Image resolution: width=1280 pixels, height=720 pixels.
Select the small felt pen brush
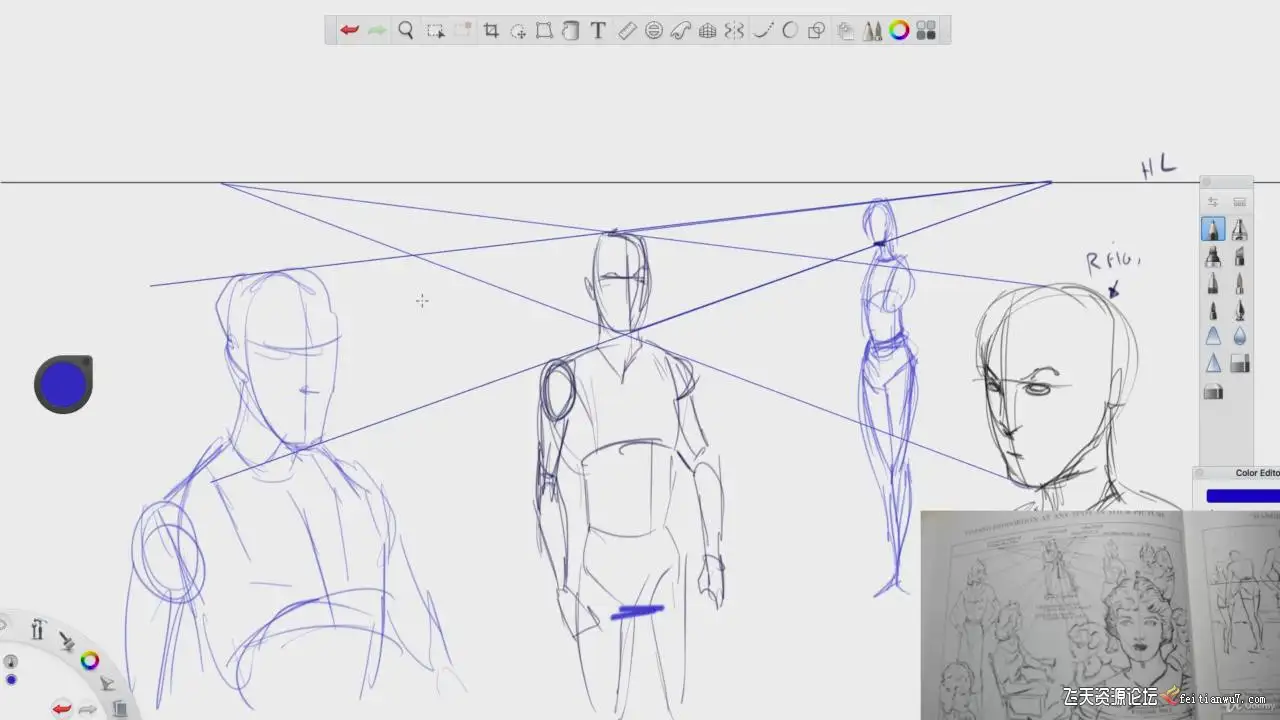(x=1213, y=310)
